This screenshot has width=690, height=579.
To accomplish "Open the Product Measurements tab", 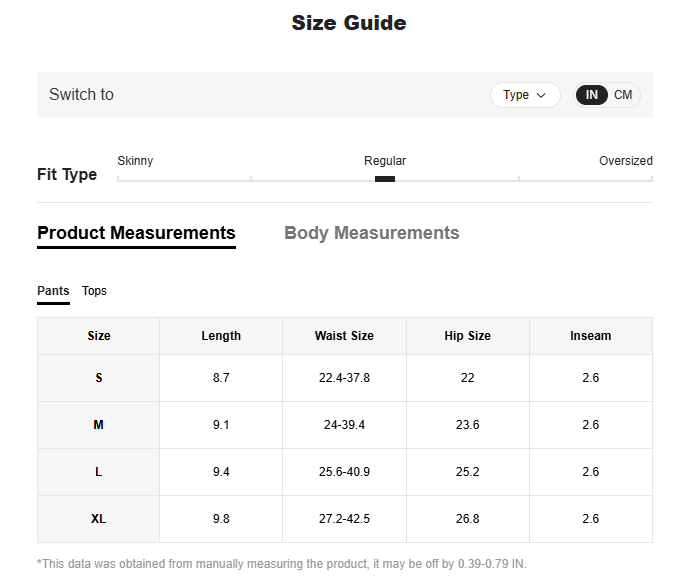I will click(x=136, y=233).
